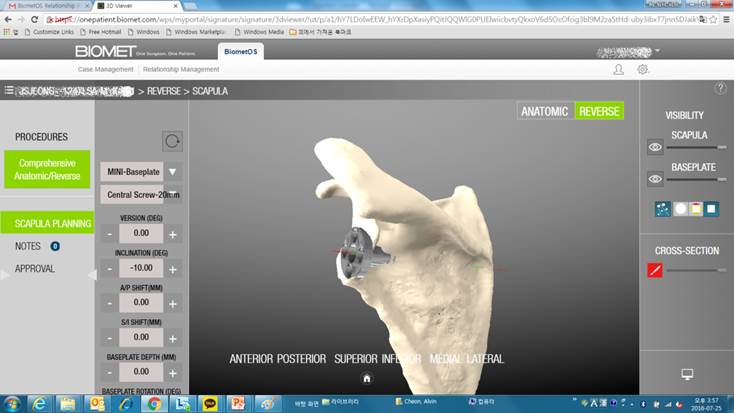The height and width of the screenshot is (413, 734).
Task: Decrease A/P Shift with minus
Action: pyautogui.click(x=110, y=303)
